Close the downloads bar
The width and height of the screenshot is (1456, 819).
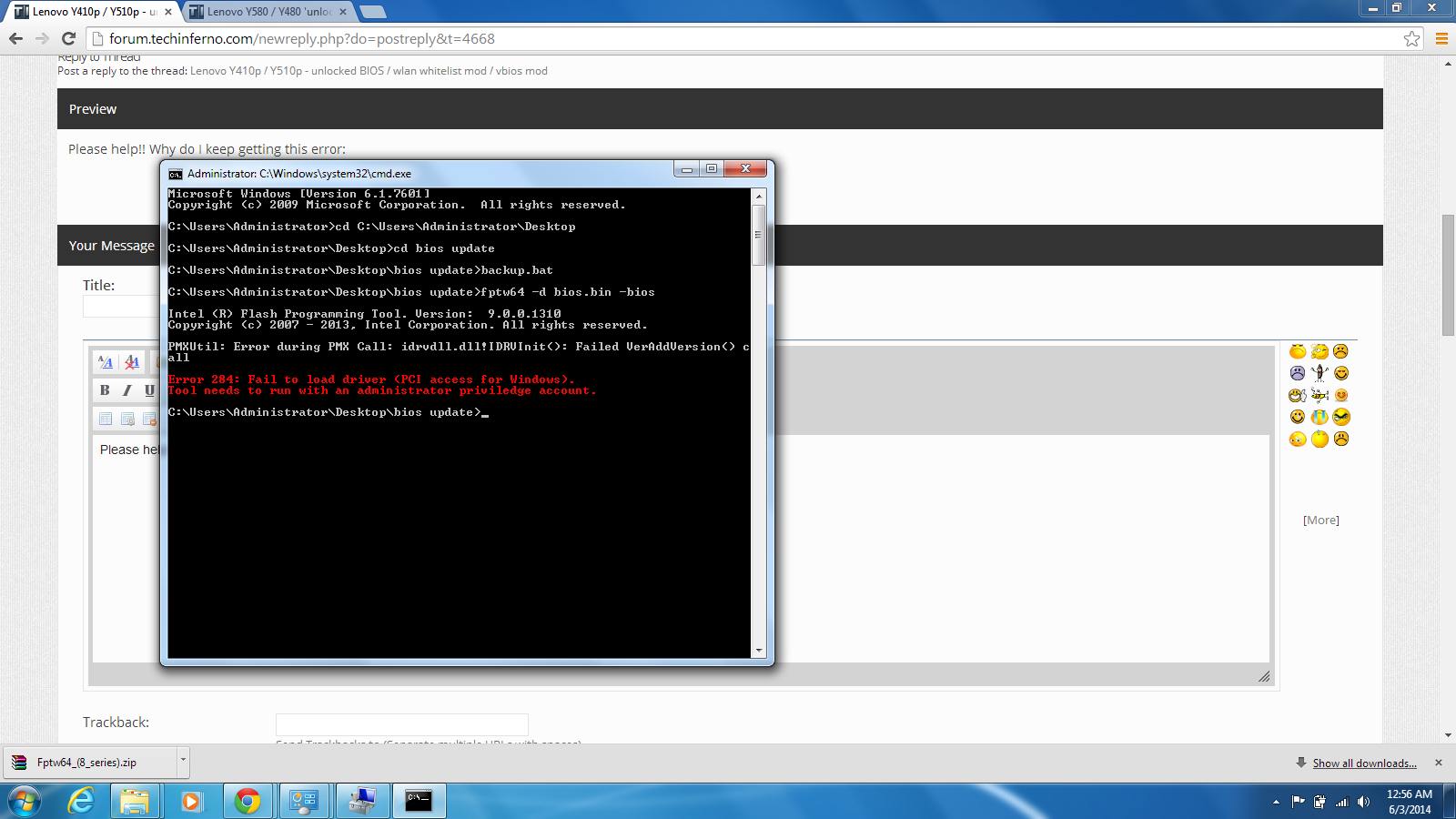pos(1439,763)
